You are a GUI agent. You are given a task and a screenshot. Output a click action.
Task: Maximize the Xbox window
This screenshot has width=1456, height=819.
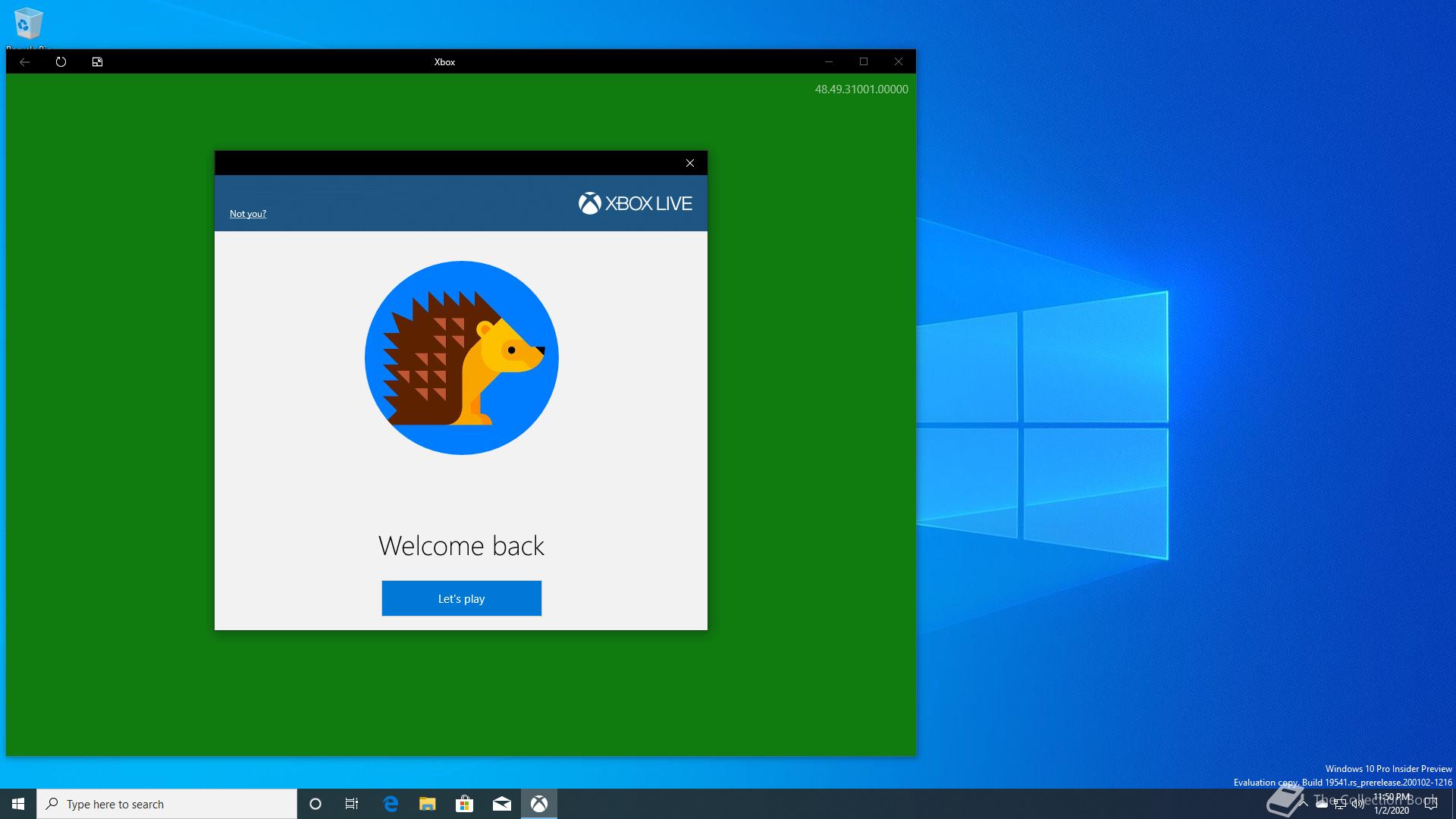864,61
